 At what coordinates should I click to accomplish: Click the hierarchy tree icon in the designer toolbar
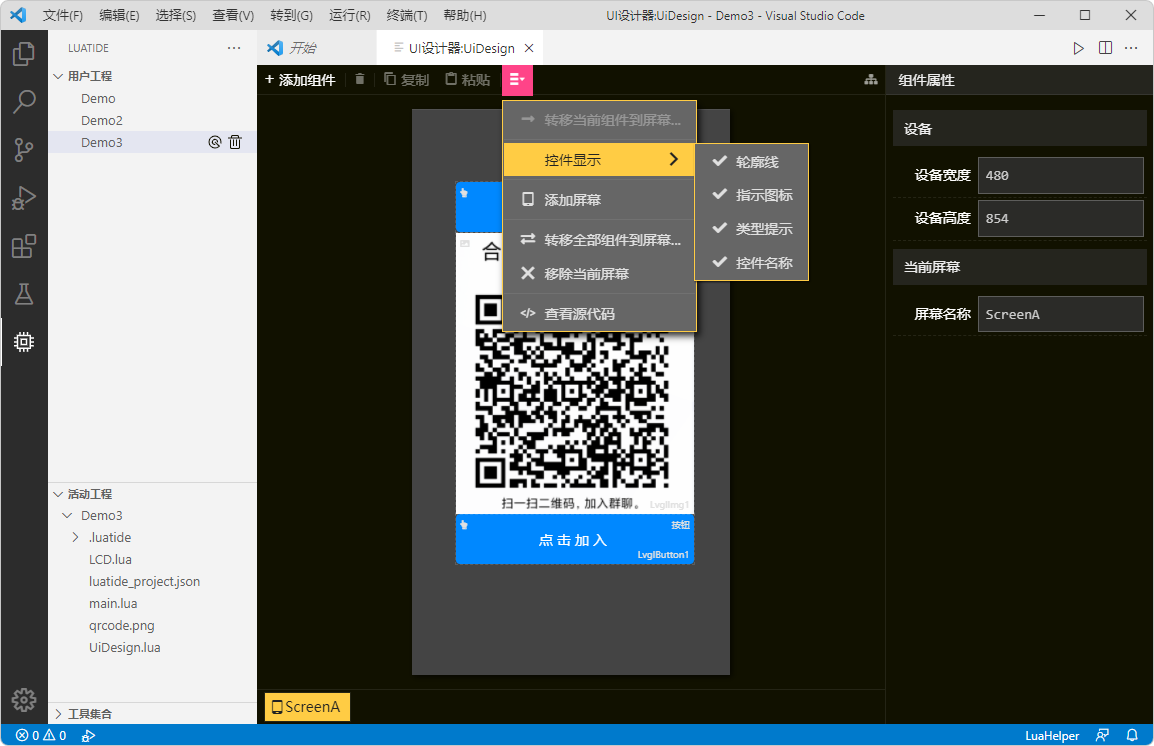871,79
